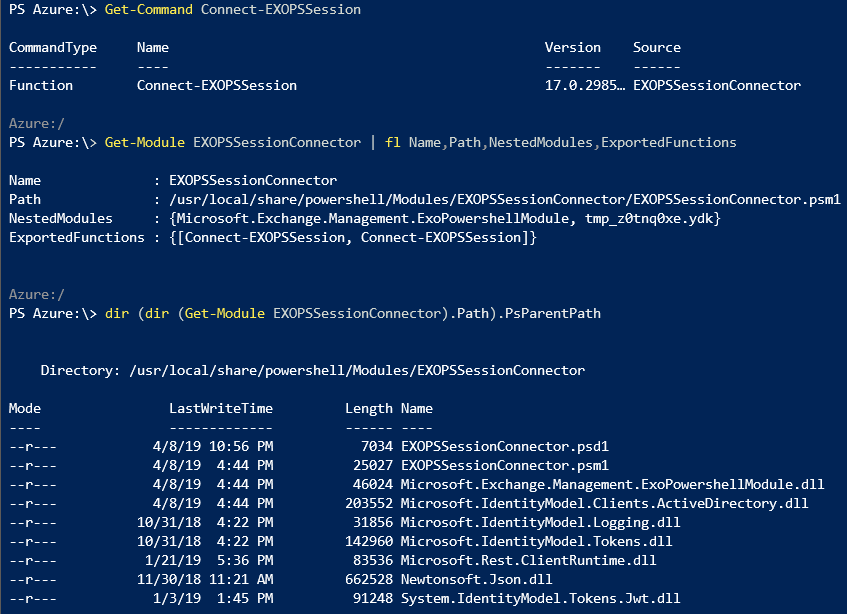This screenshot has height=614, width=847.
Task: Select the Microsoft.Exchange.Management.ExoPowershellModule.dll entry
Action: (612, 484)
